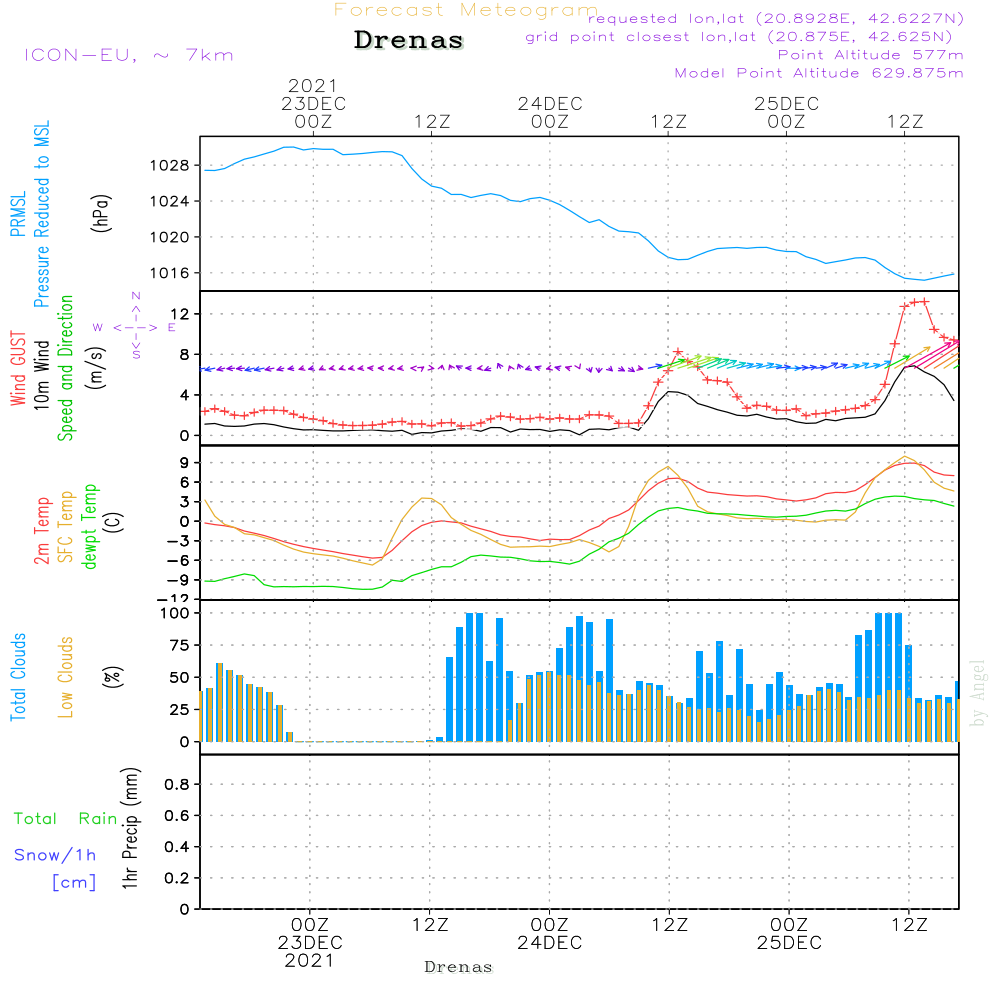
Task: Click the '1hr Precip (mm)' axis label
Action: pos(131,828)
